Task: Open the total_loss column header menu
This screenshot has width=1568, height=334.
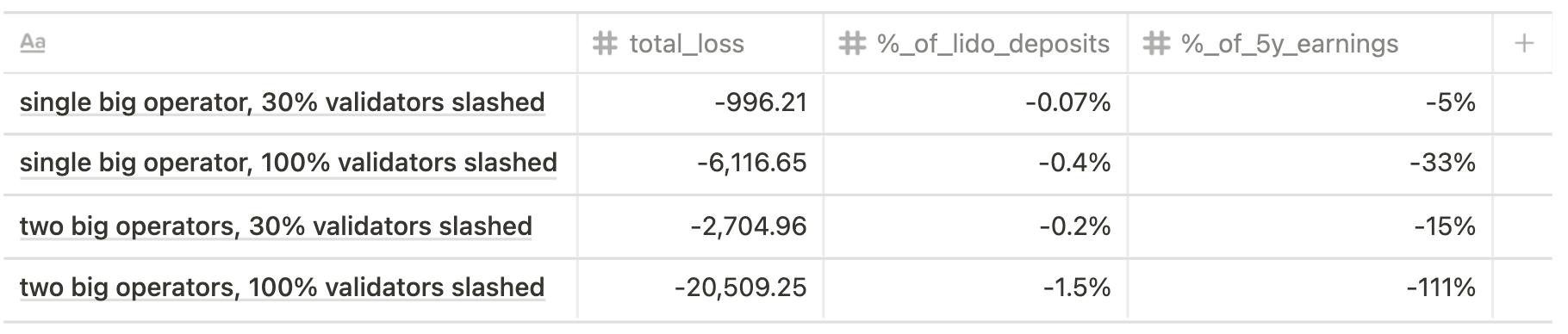Action: [700, 43]
